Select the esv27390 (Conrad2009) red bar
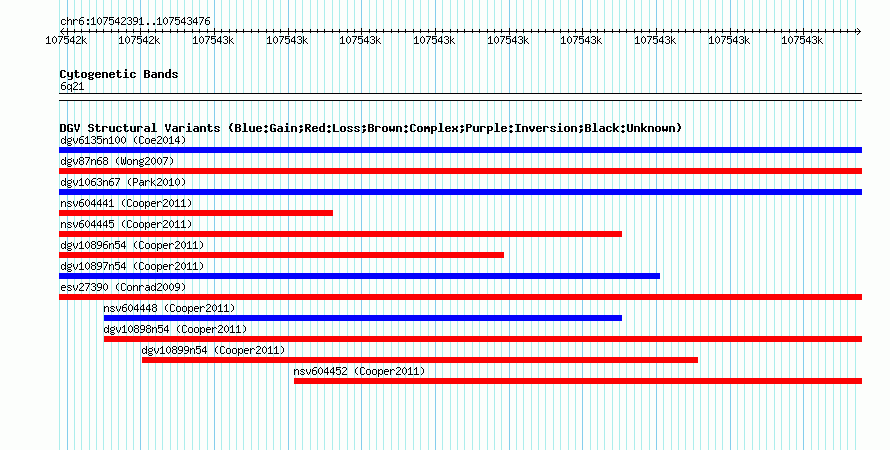 [x=460, y=297]
